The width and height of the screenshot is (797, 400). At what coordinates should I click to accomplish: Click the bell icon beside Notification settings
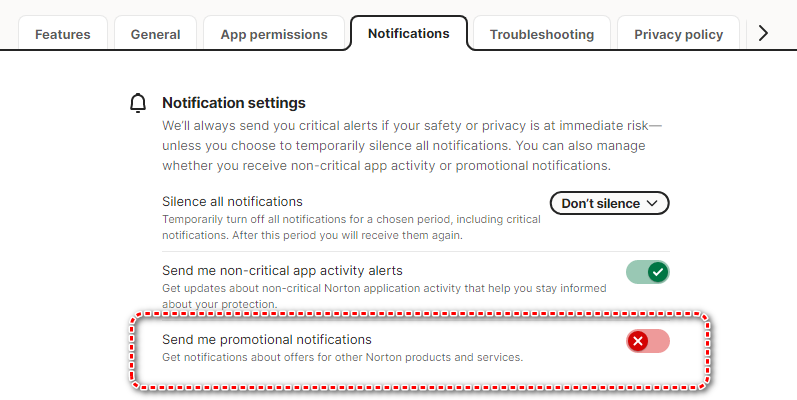(139, 103)
